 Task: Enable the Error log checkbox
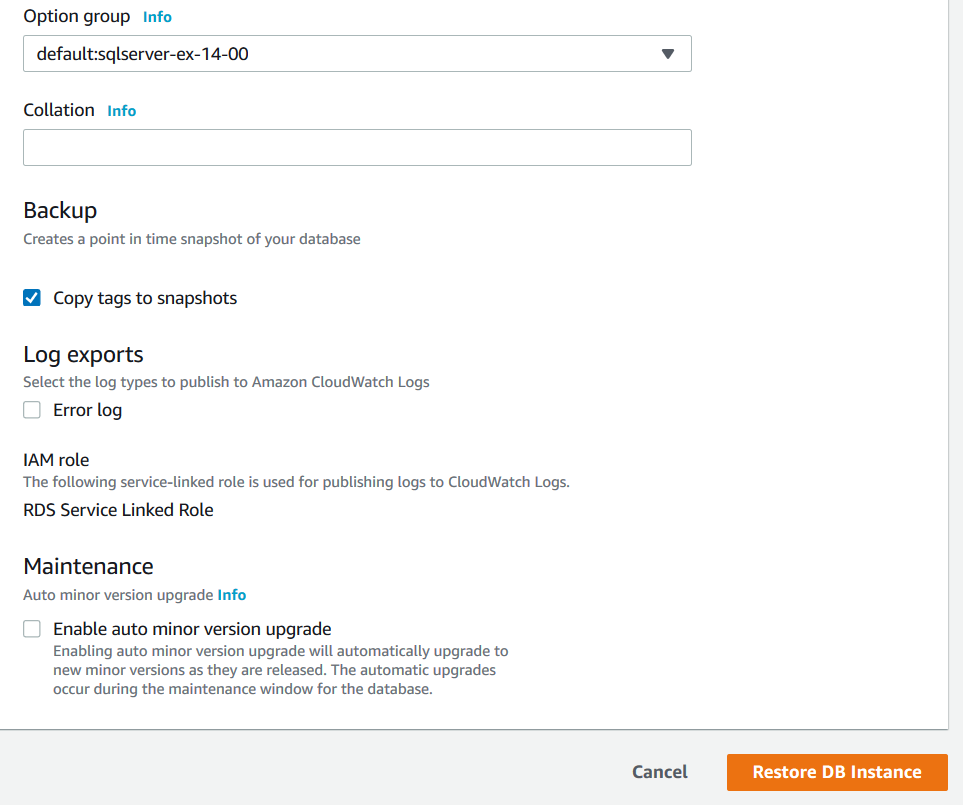(33, 410)
